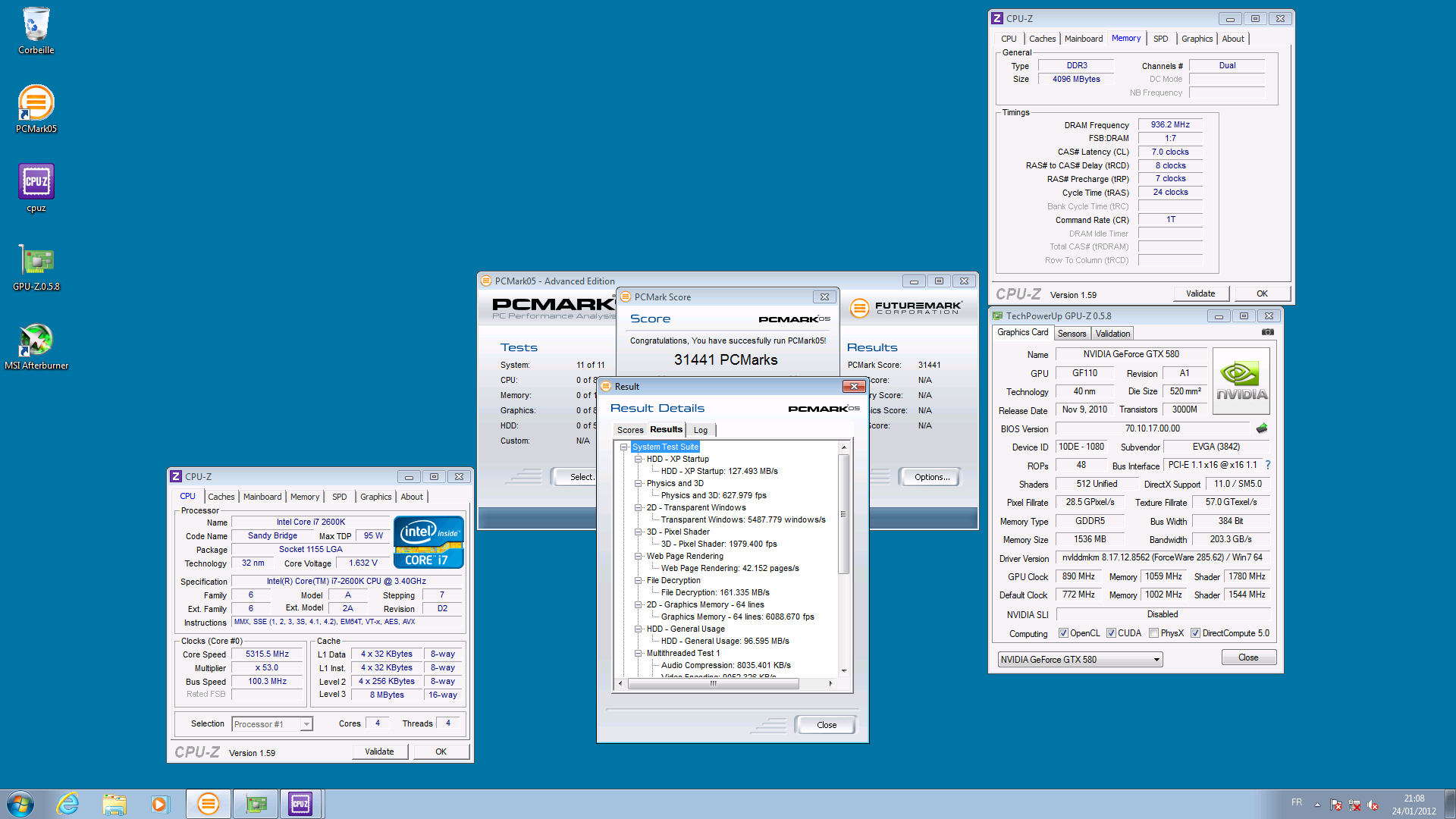Toggle the OpenCL checkbox in GPU-Z
Viewport: 1456px width, 819px height.
(1063, 633)
